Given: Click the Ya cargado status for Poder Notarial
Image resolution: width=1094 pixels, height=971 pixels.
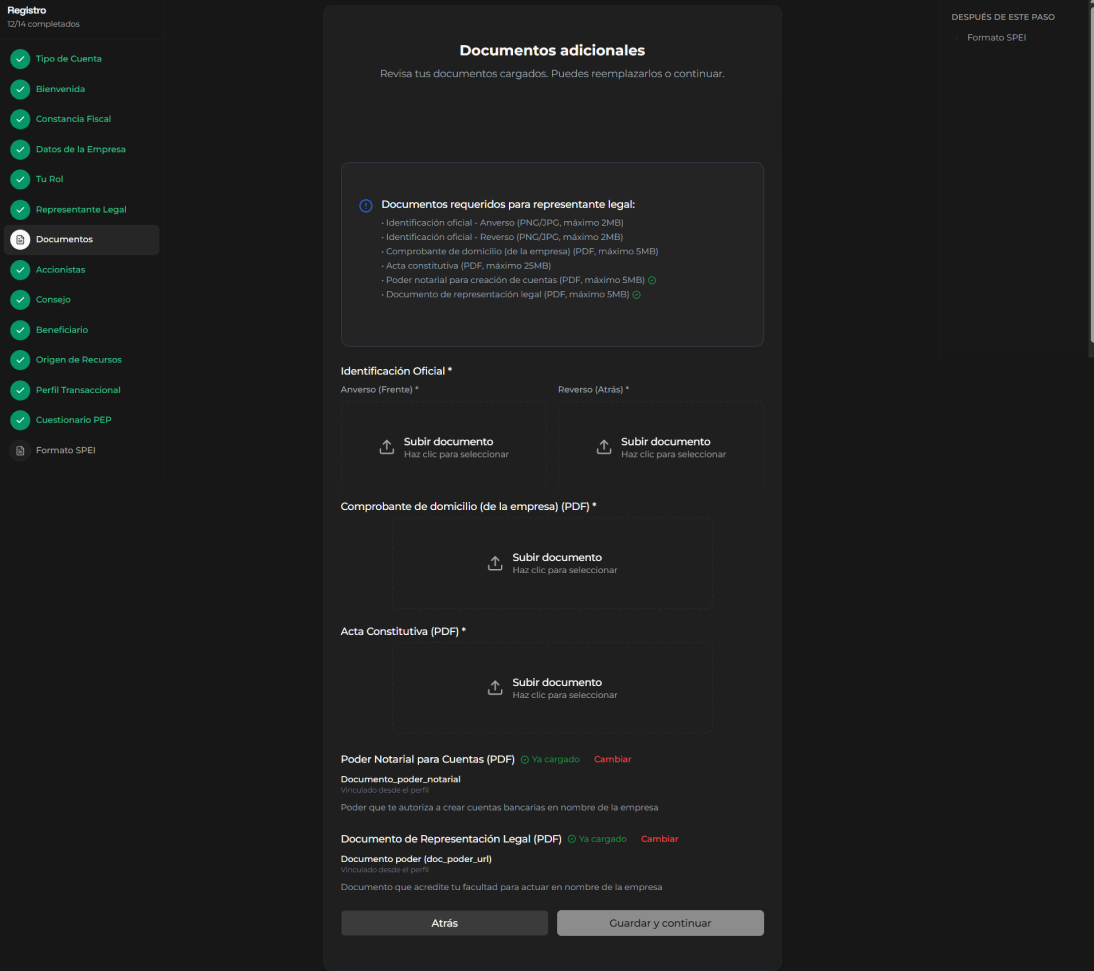Looking at the screenshot, I should click(x=550, y=759).
